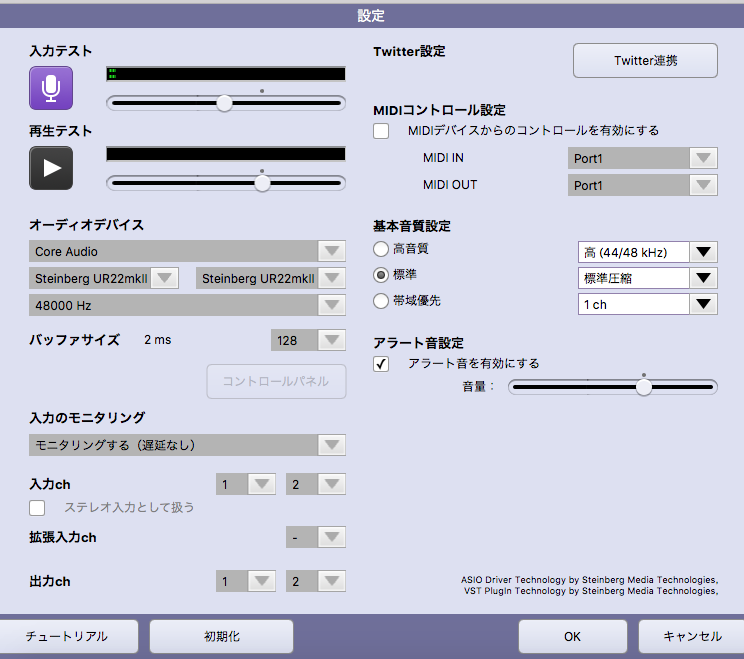Open 入力ch second channel dropdown showing 2
Image resolution: width=744 pixels, height=659 pixels.
(316, 484)
